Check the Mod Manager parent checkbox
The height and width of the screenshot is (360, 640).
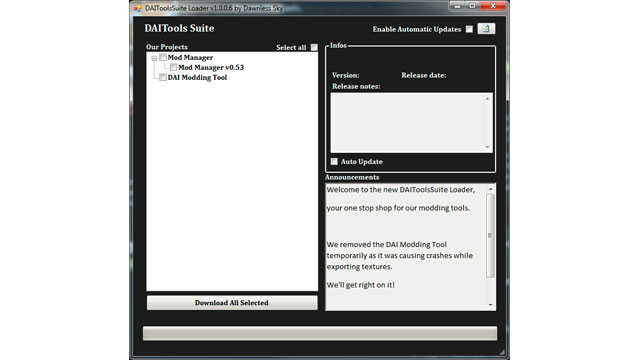click(163, 58)
